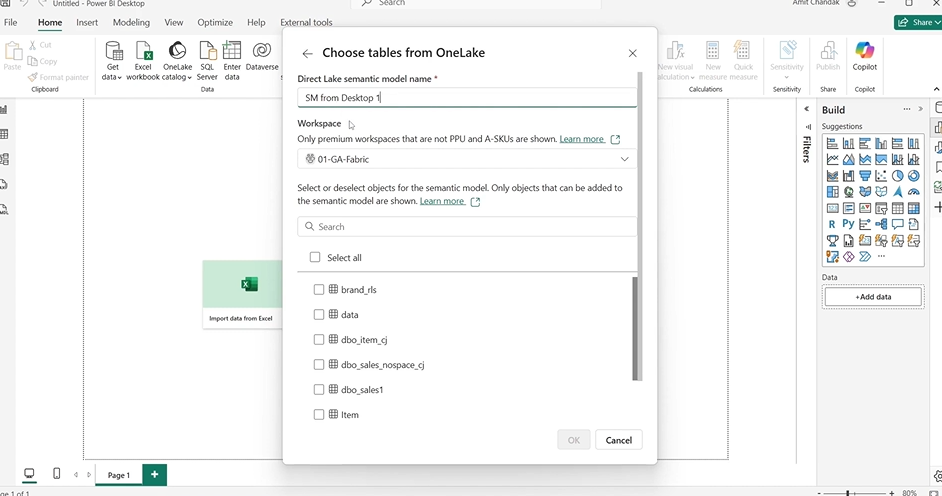Screen dimensions: 942x496
Task: Open Learn more link about workspaces
Action: pos(582,139)
